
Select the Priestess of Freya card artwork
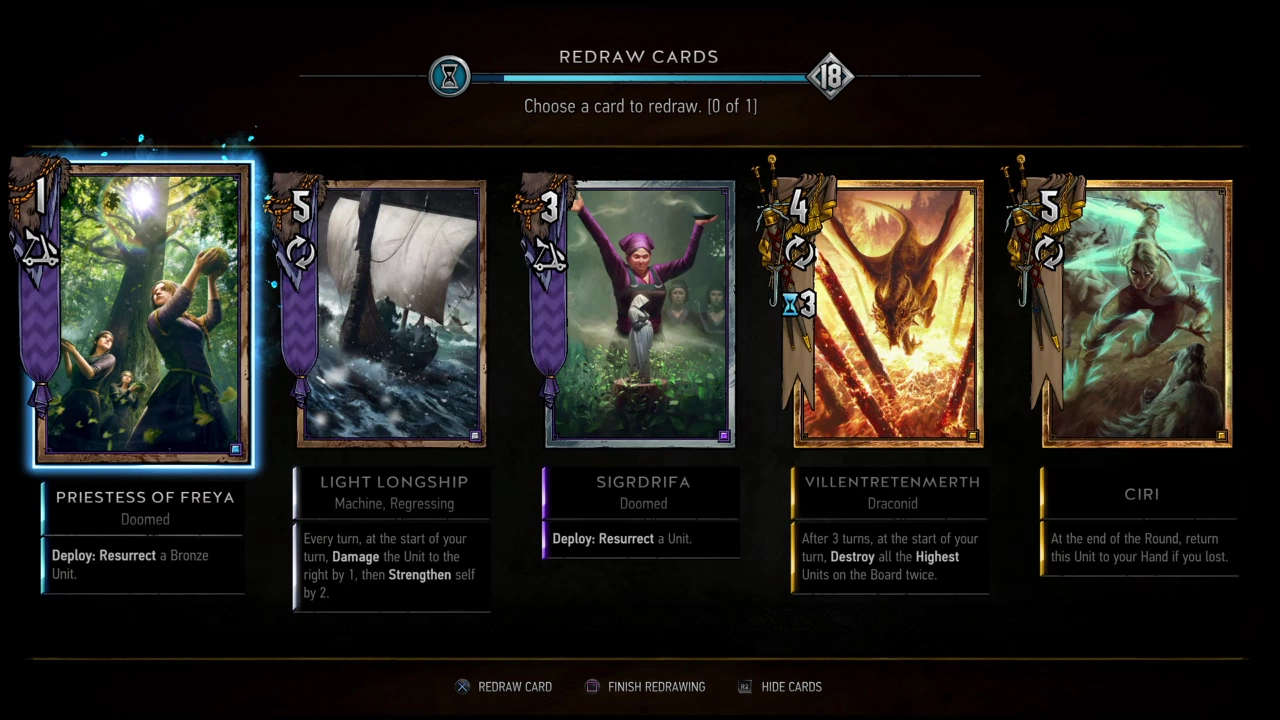[143, 314]
